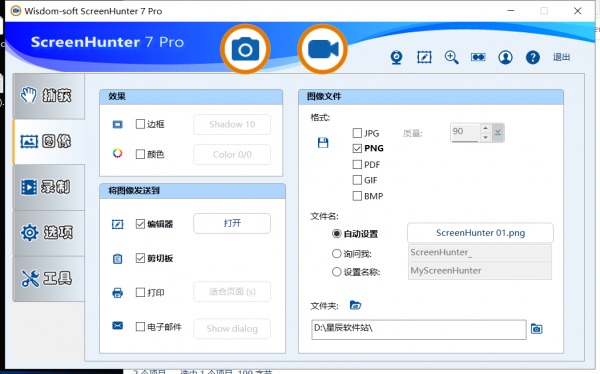Click the 适合页面 (s) button

coord(232,292)
